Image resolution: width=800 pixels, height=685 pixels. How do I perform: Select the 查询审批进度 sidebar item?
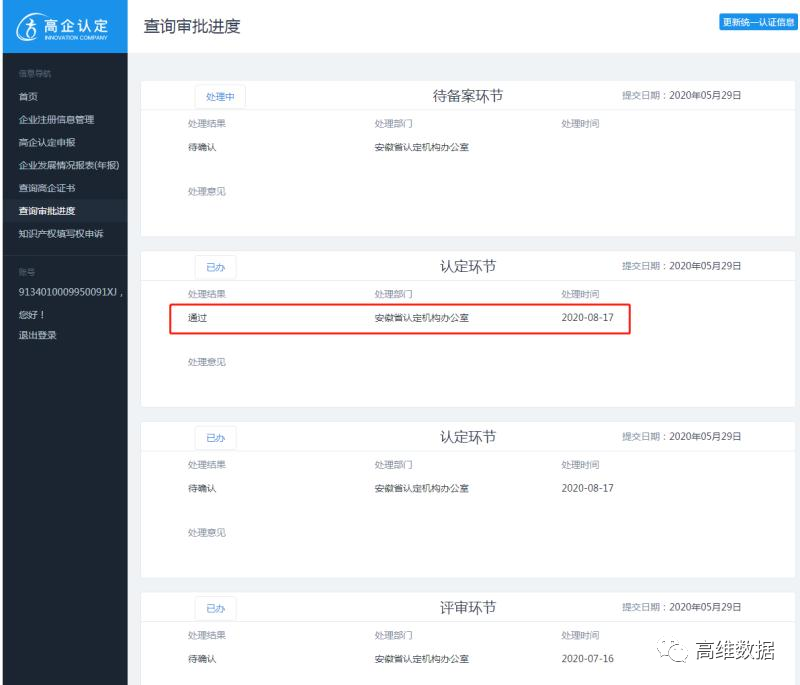pyautogui.click(x=47, y=211)
